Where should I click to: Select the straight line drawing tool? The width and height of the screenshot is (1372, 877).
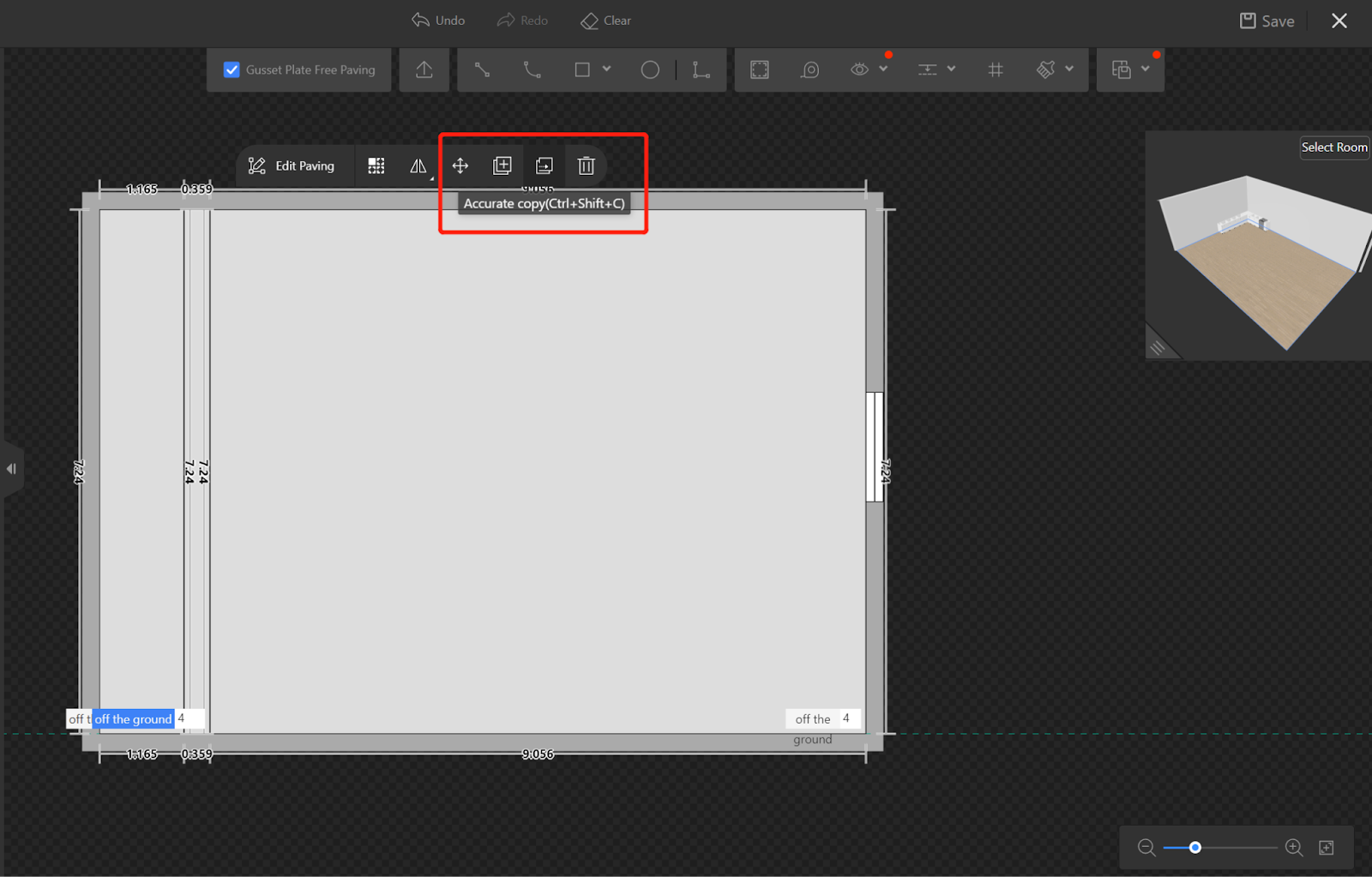click(483, 70)
